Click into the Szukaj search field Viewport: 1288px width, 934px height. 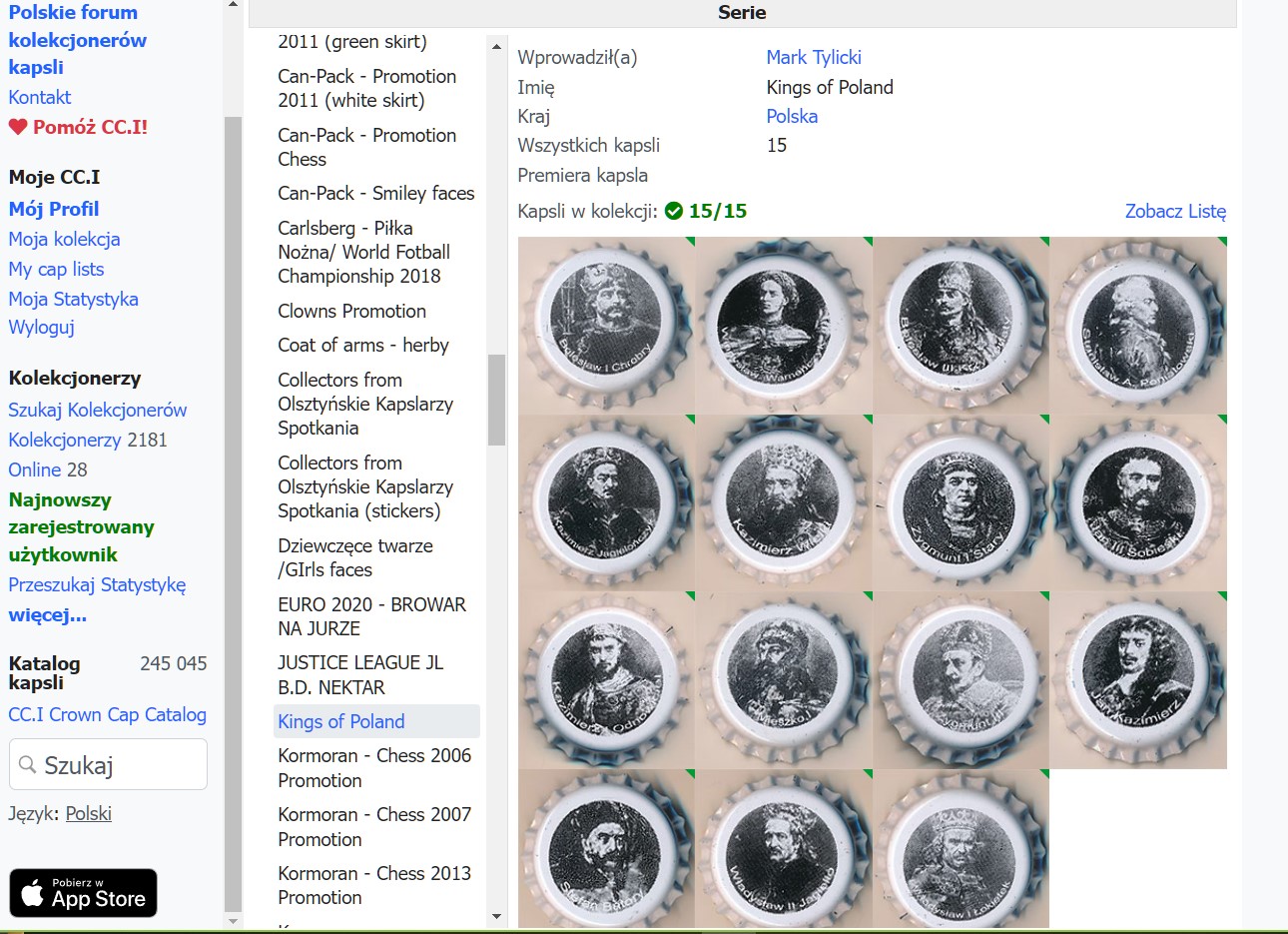pos(120,765)
